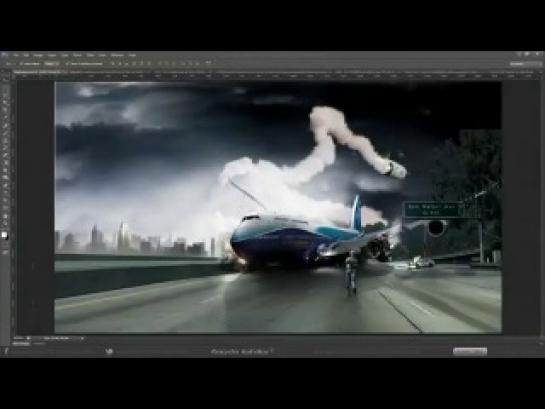Open the Filter menu
The width and height of the screenshot is (545, 409).
click(90, 55)
